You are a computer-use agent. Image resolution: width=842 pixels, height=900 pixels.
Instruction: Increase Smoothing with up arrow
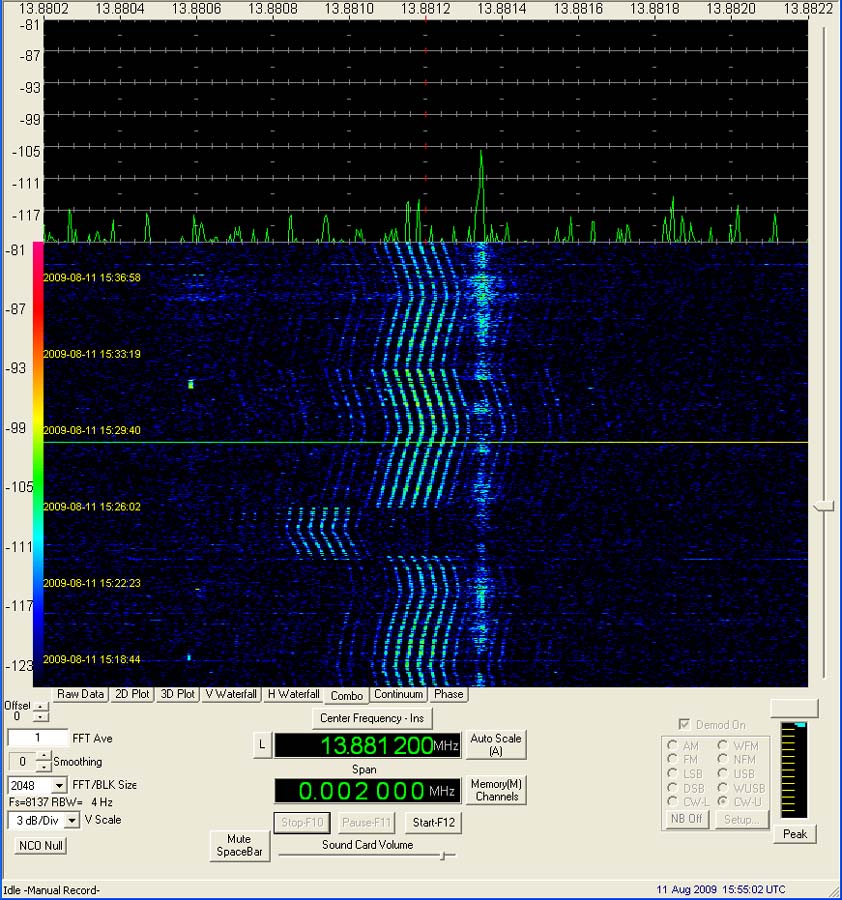pos(44,757)
